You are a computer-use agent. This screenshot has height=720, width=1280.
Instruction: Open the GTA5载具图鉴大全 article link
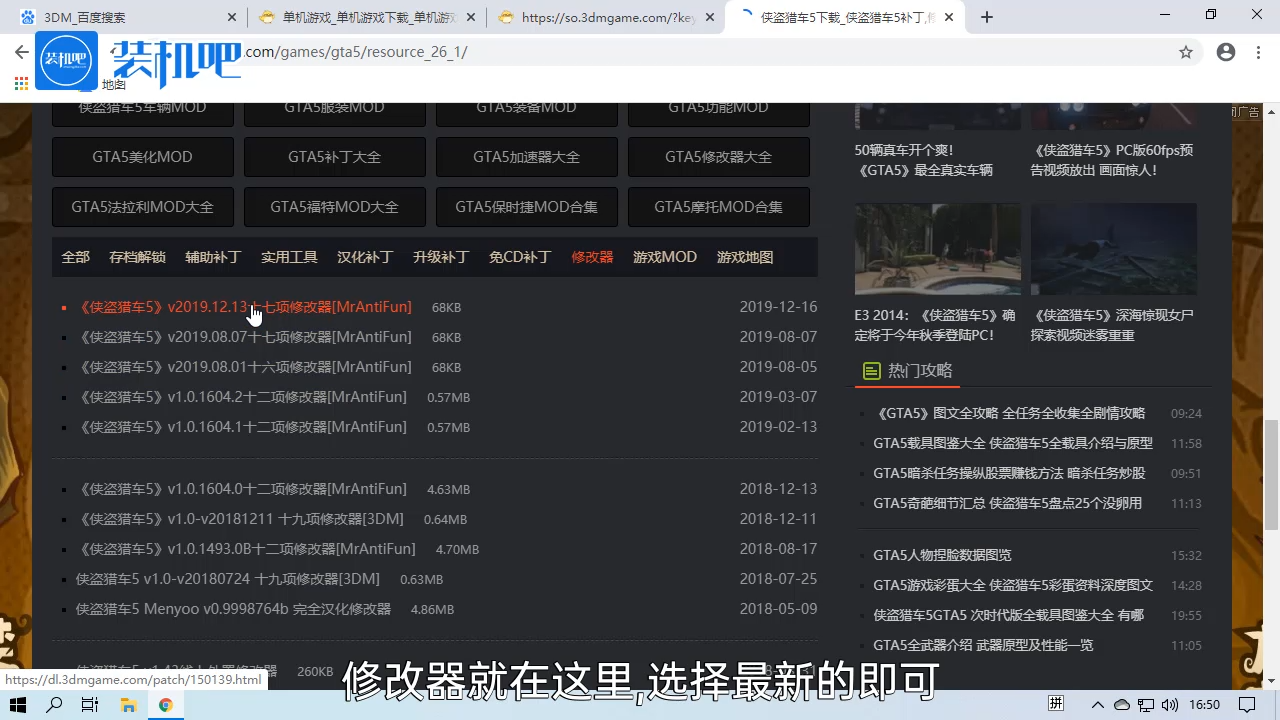[1013, 443]
